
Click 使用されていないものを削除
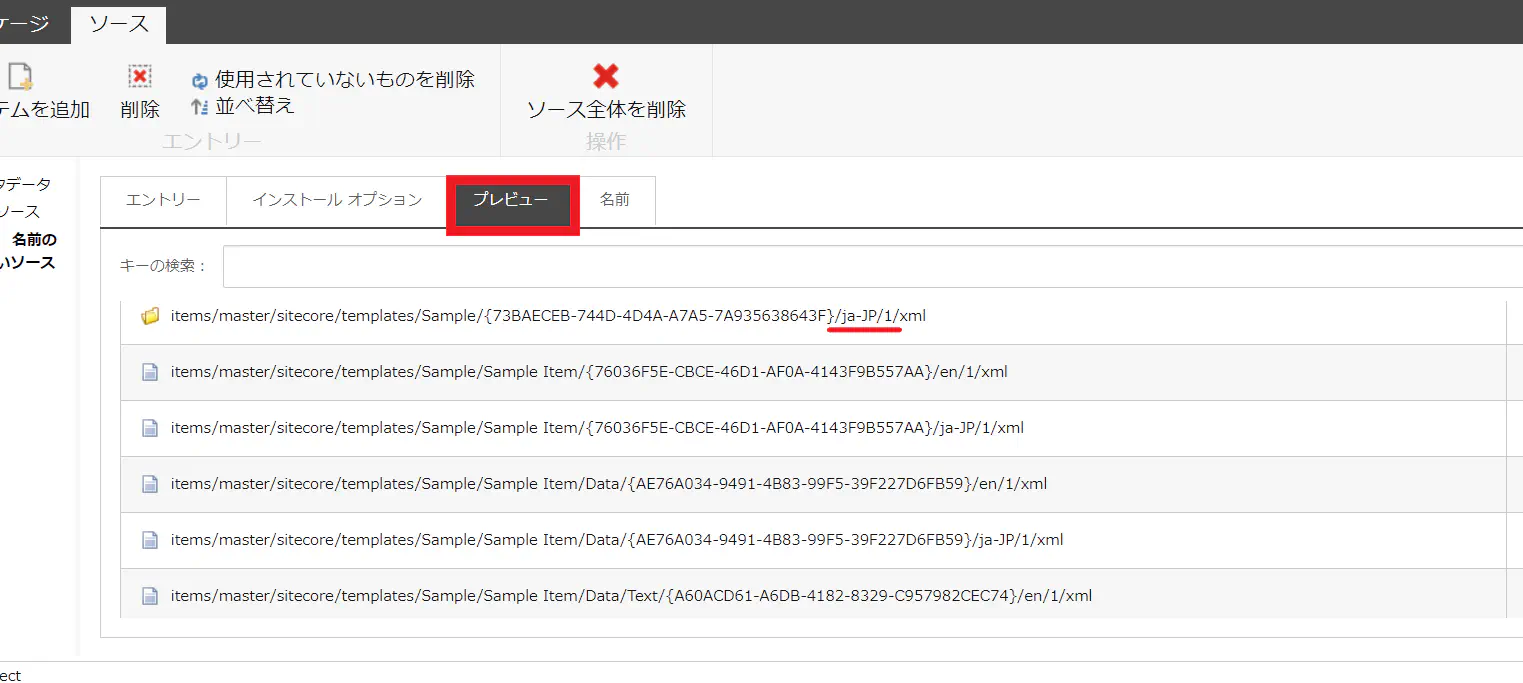click(345, 79)
